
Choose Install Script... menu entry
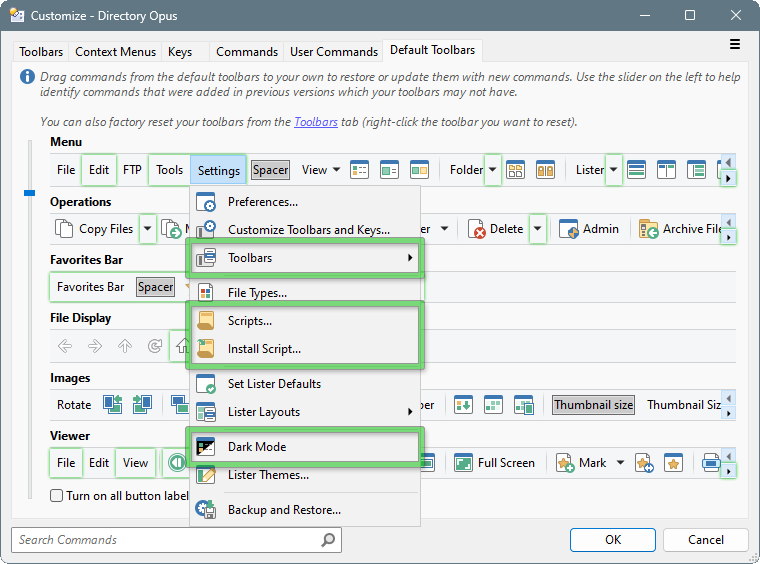point(305,349)
